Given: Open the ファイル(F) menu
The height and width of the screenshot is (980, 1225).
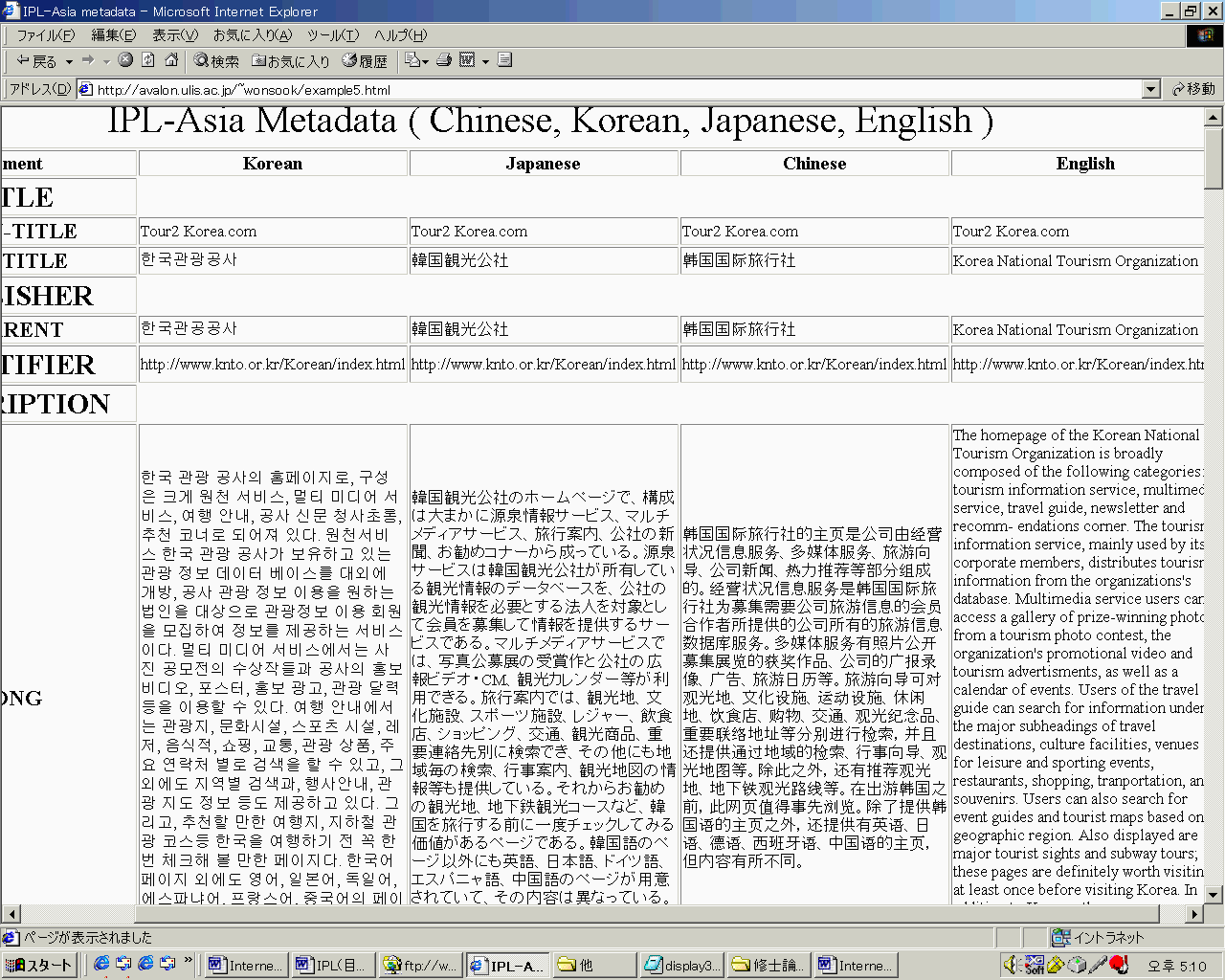Looking at the screenshot, I should pyautogui.click(x=45, y=35).
